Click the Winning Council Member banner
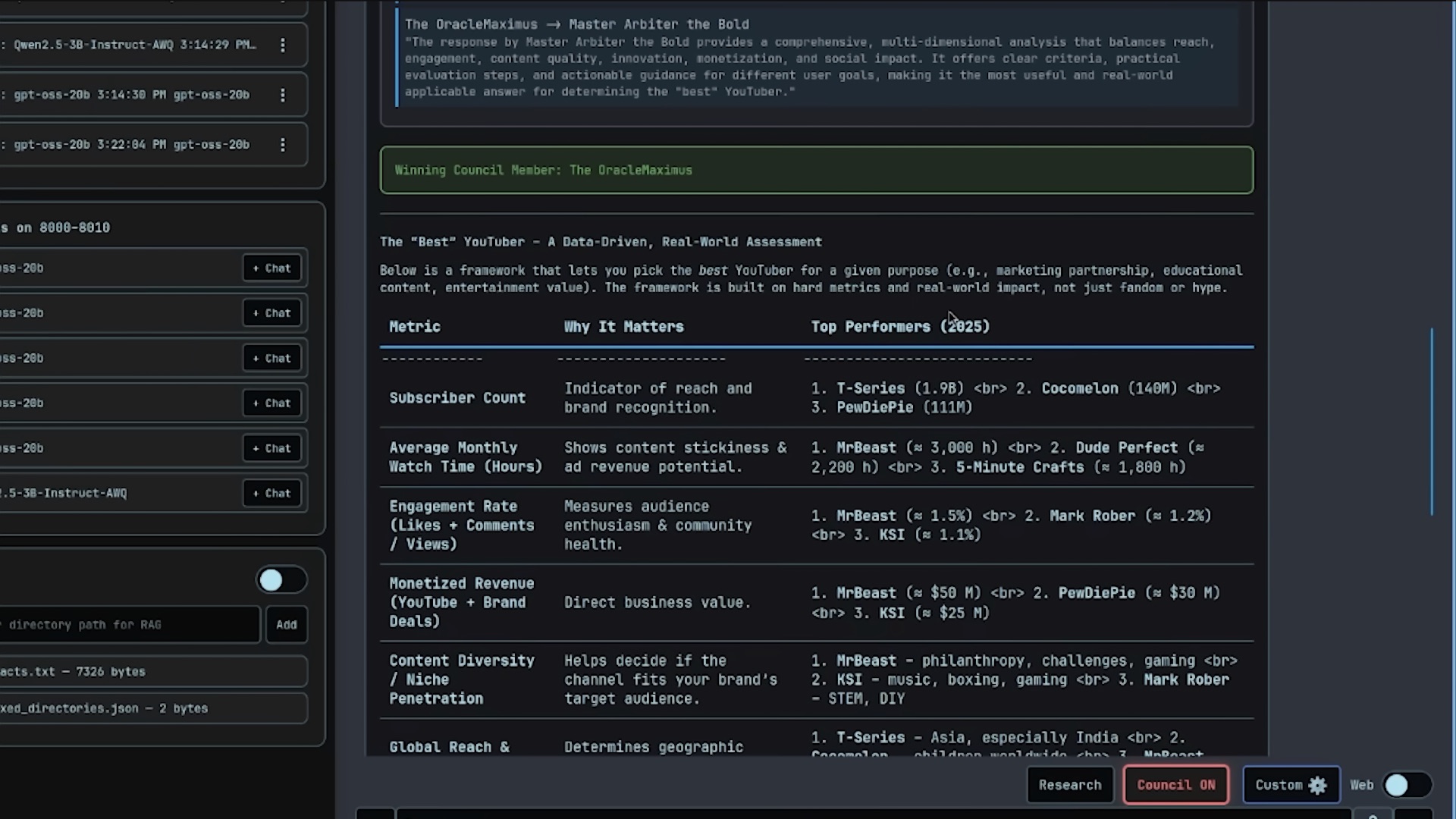Image resolution: width=1456 pixels, height=819 pixels. pyautogui.click(x=816, y=170)
